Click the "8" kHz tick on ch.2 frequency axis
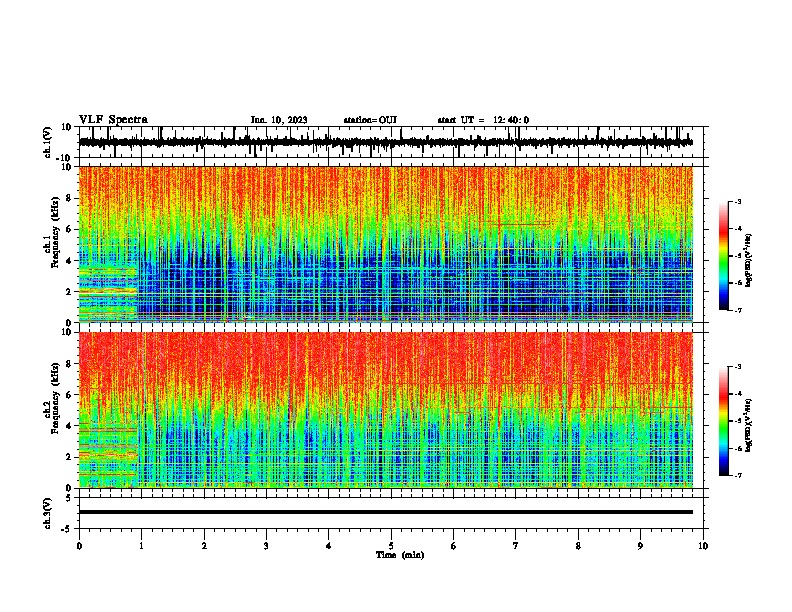792x612 pixels. pyautogui.click(x=69, y=364)
